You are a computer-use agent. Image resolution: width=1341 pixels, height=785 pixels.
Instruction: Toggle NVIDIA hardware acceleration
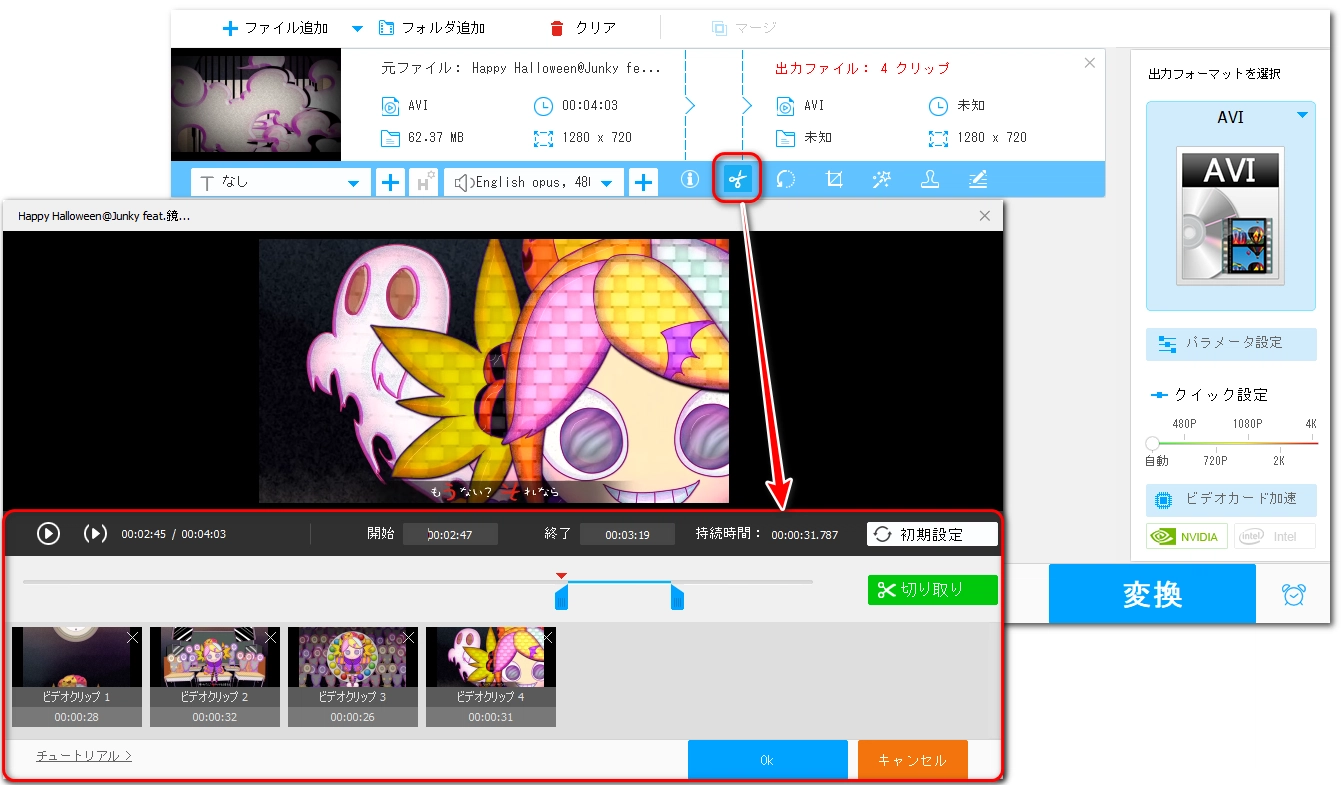click(x=1186, y=536)
